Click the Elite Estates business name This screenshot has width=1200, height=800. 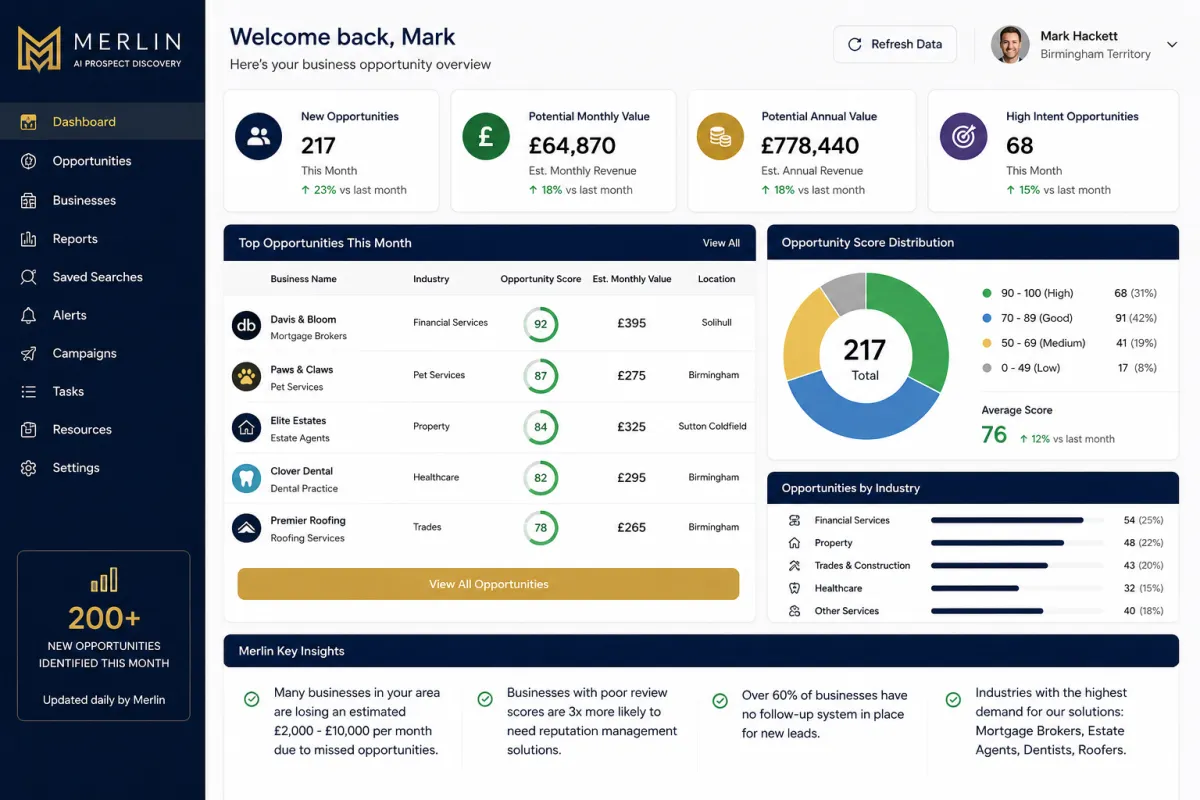click(x=298, y=421)
